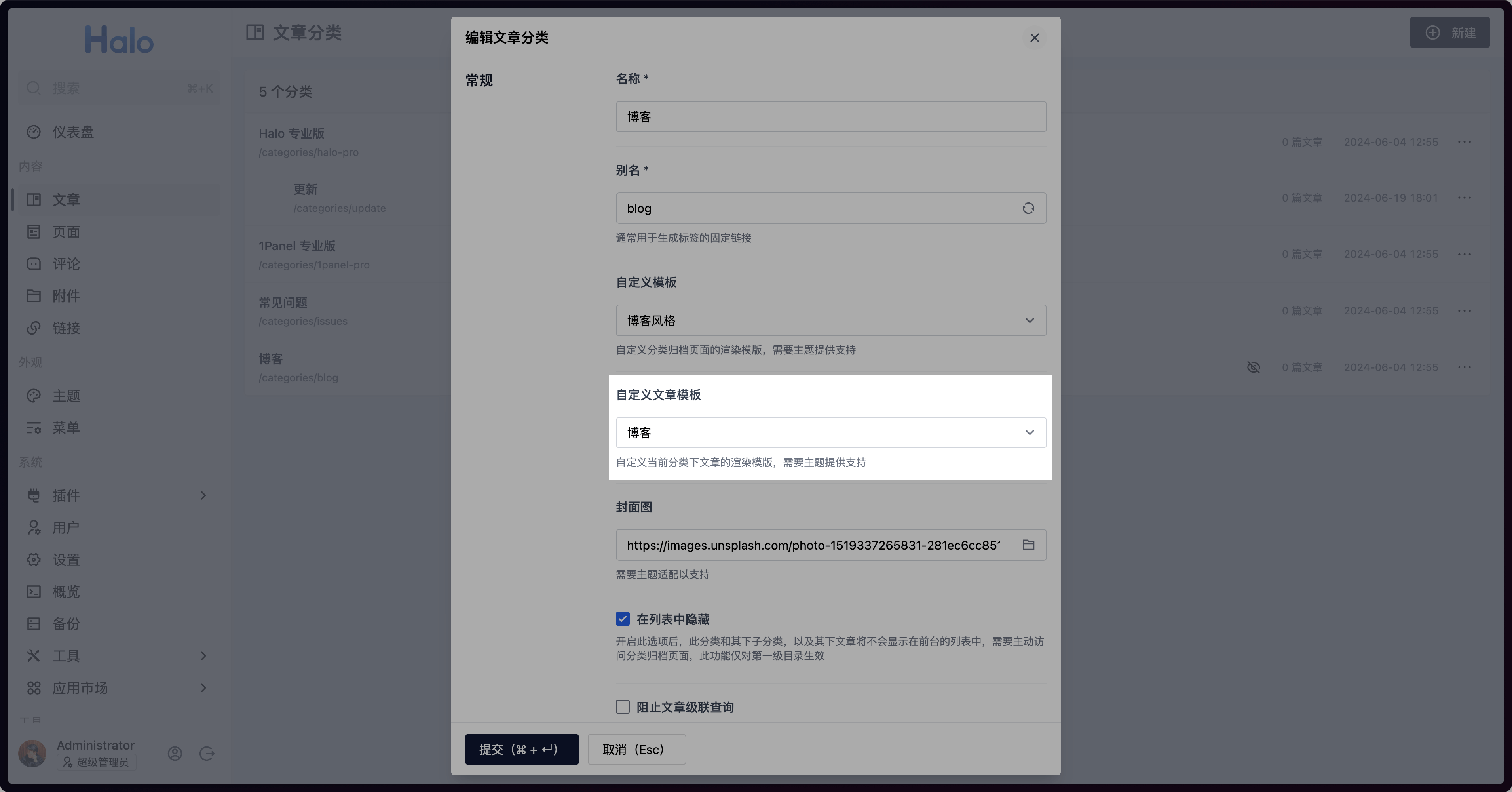Viewport: 1512px width, 792px height.
Task: Open attachment picker for cover image
Action: (1028, 545)
